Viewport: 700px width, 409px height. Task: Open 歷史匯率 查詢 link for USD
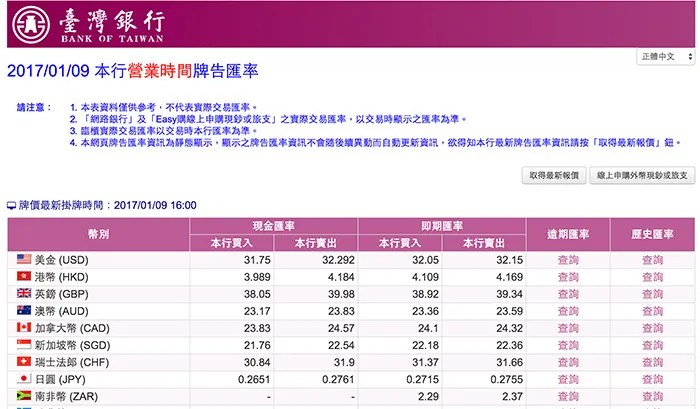[x=652, y=260]
